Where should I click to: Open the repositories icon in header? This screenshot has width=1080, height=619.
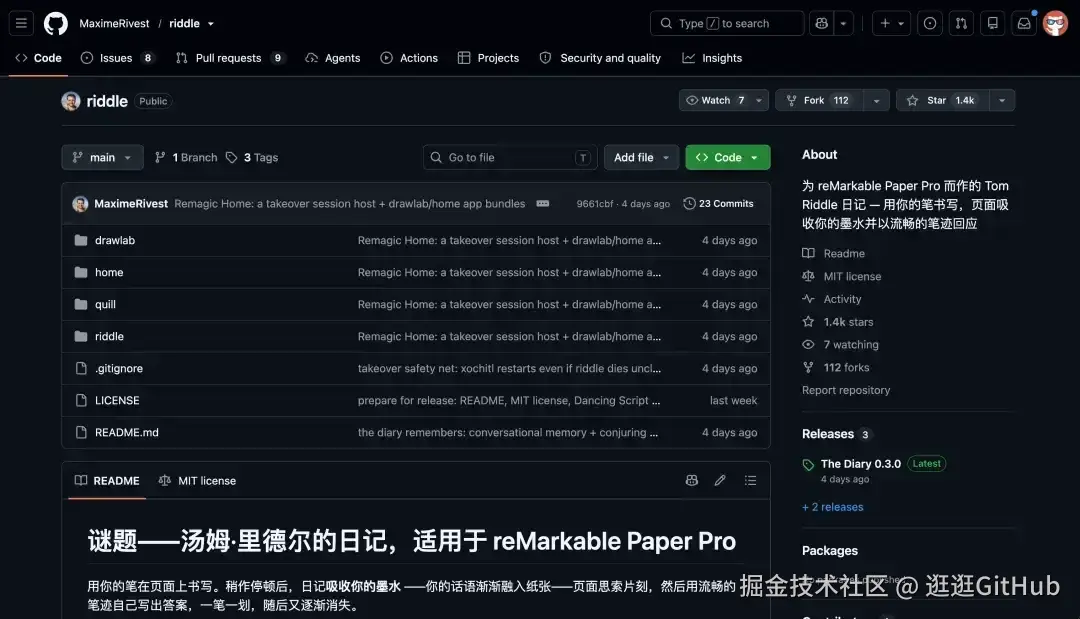pyautogui.click(x=993, y=23)
